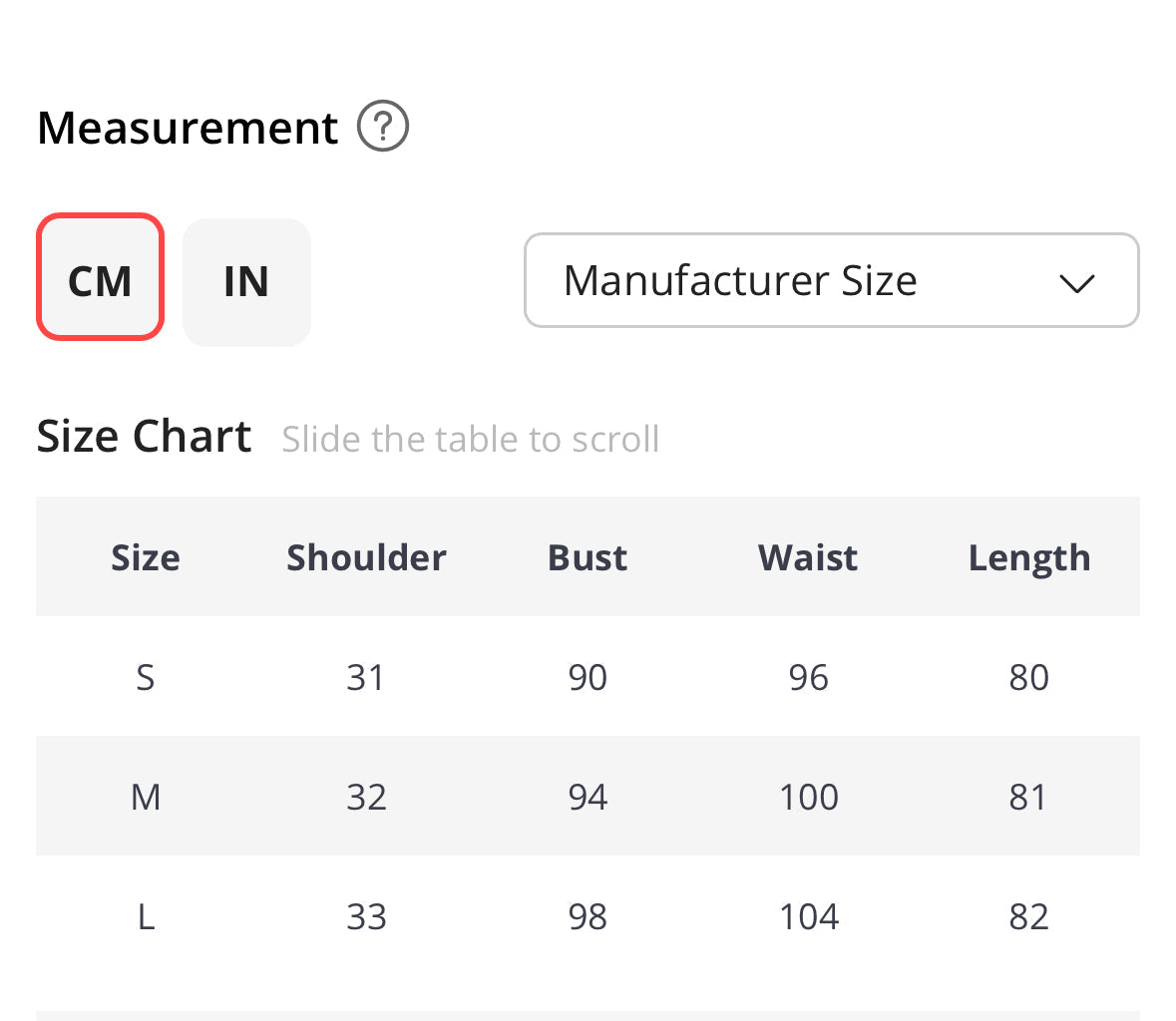Open the Manufacturer Size dropdown

(x=830, y=280)
